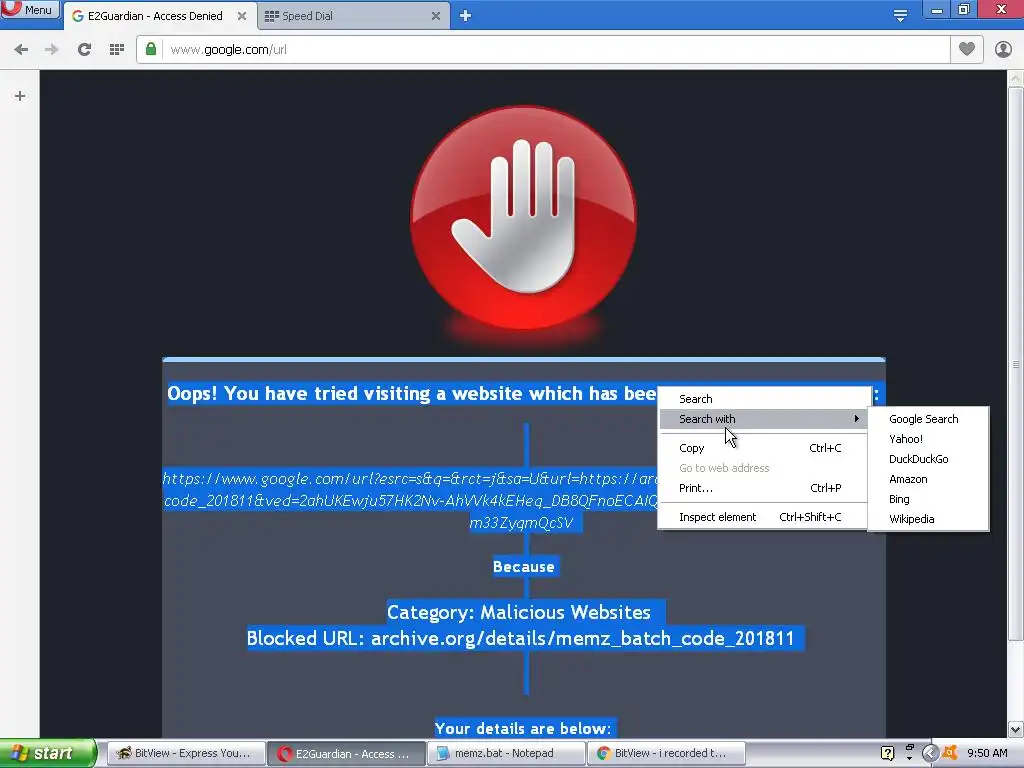Choose Copy in the context menu
Screen dimensions: 1024x768
(762, 448)
